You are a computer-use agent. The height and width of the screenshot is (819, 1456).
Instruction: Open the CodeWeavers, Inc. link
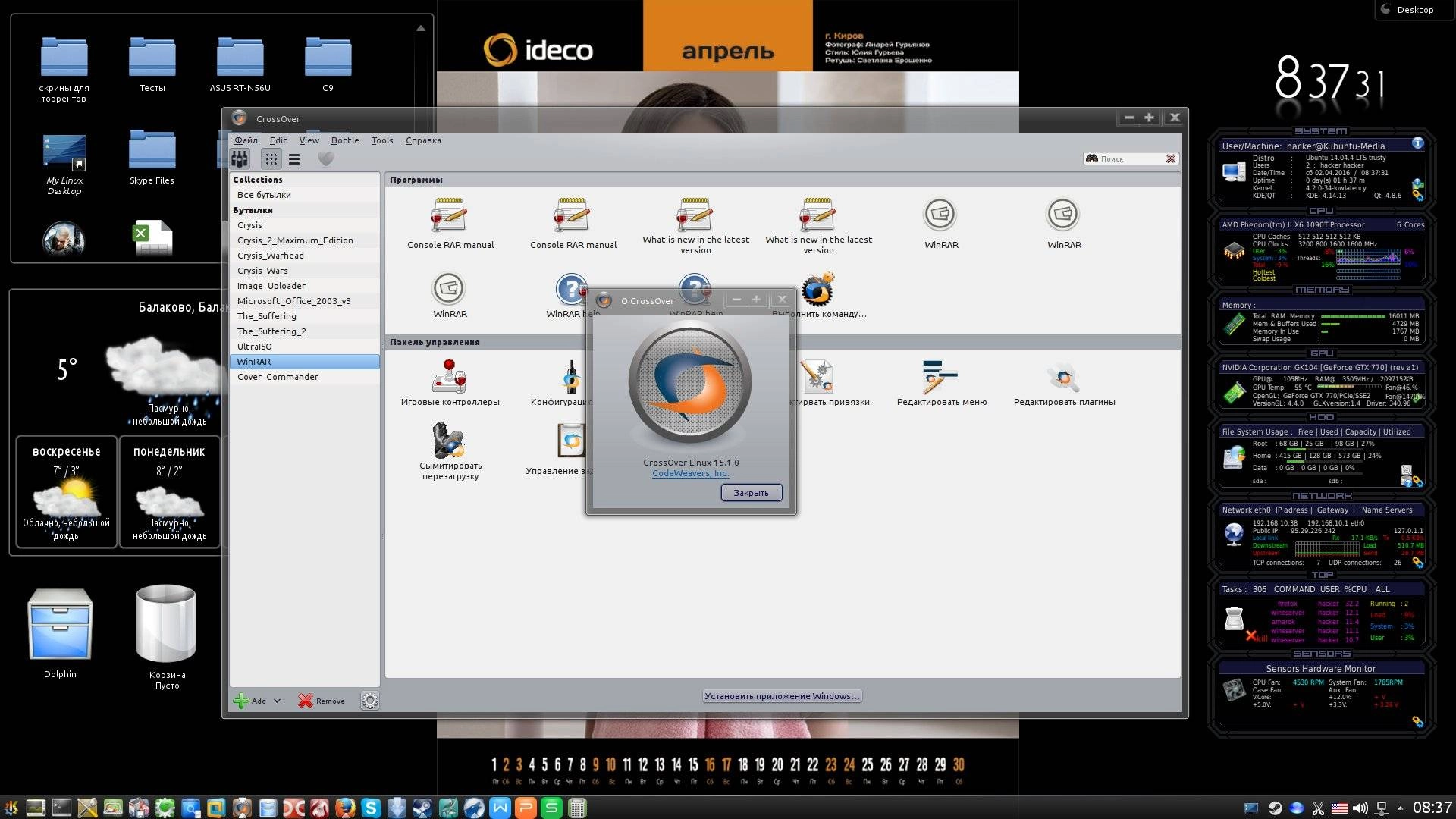click(690, 473)
